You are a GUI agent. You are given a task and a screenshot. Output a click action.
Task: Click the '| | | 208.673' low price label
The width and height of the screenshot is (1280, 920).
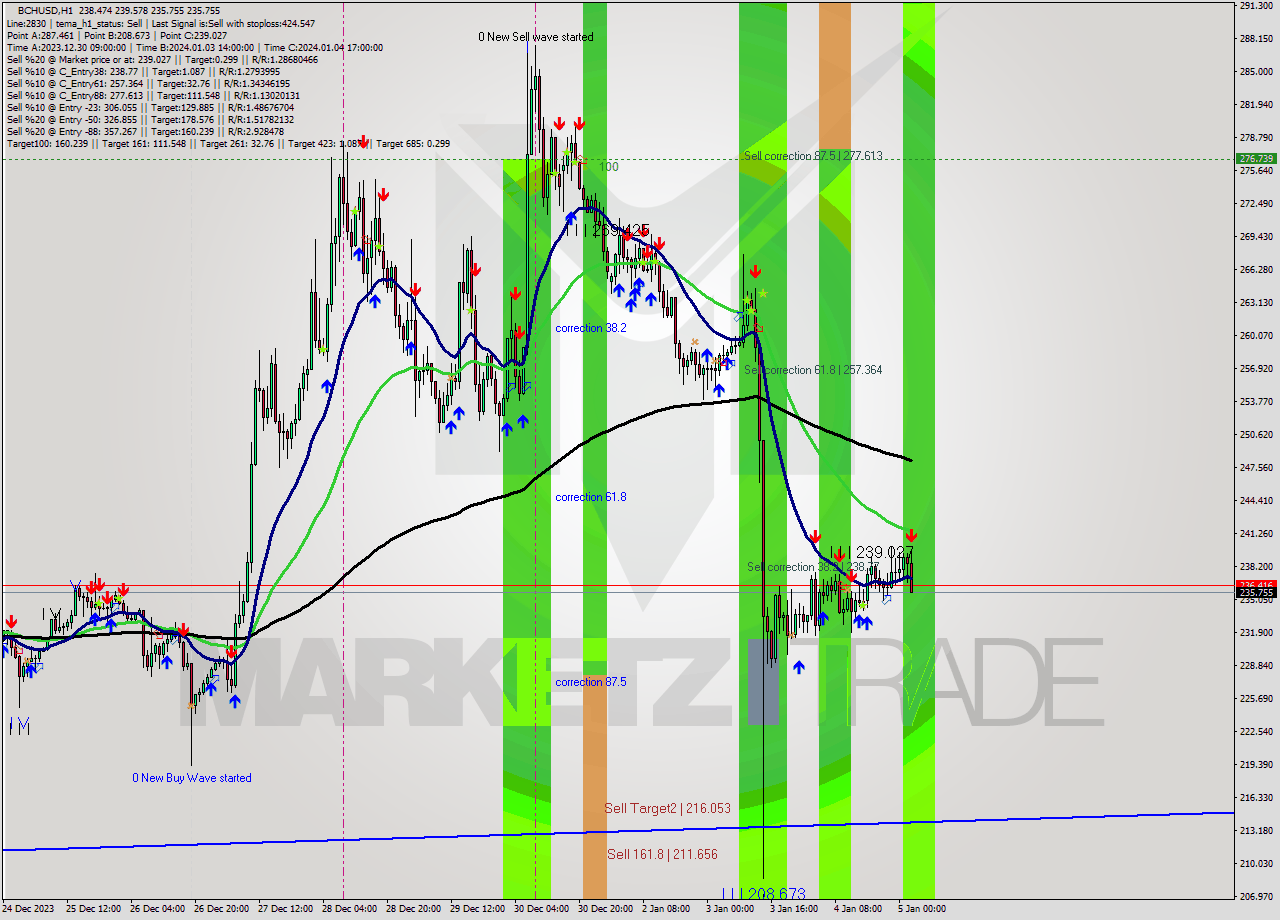[x=763, y=893]
